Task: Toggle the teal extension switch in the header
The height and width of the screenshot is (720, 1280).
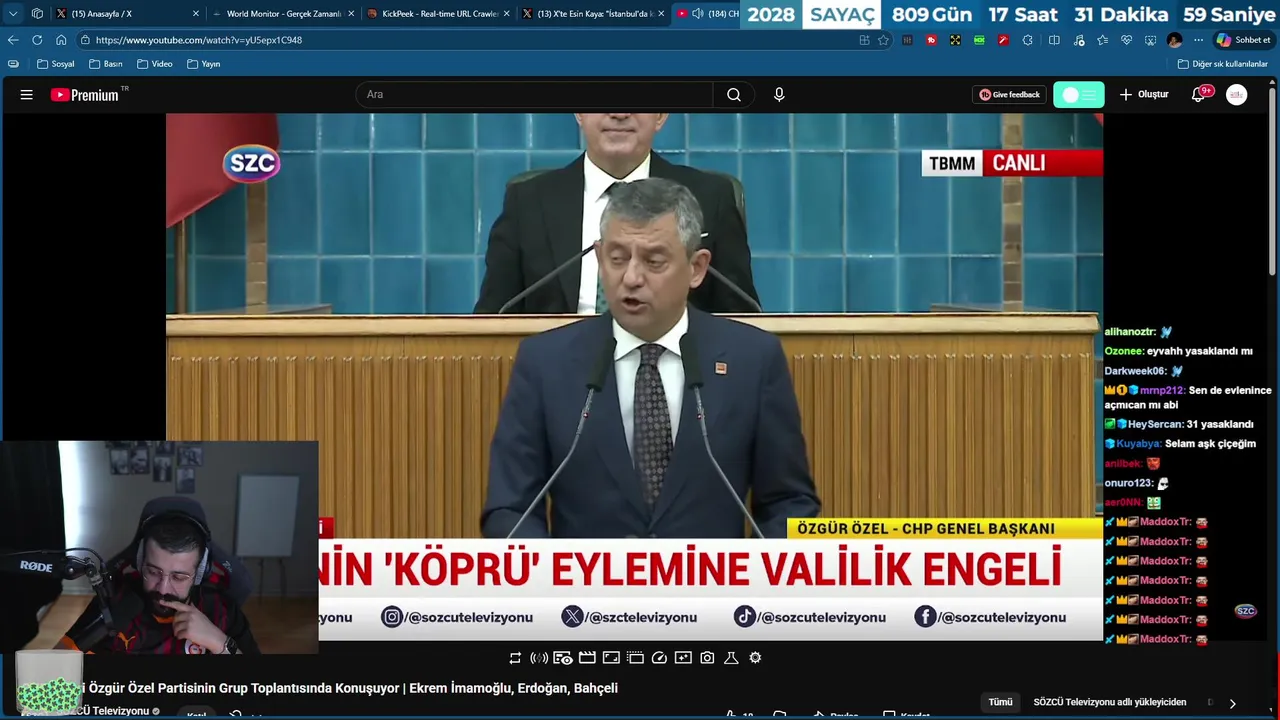Action: (x=1079, y=95)
